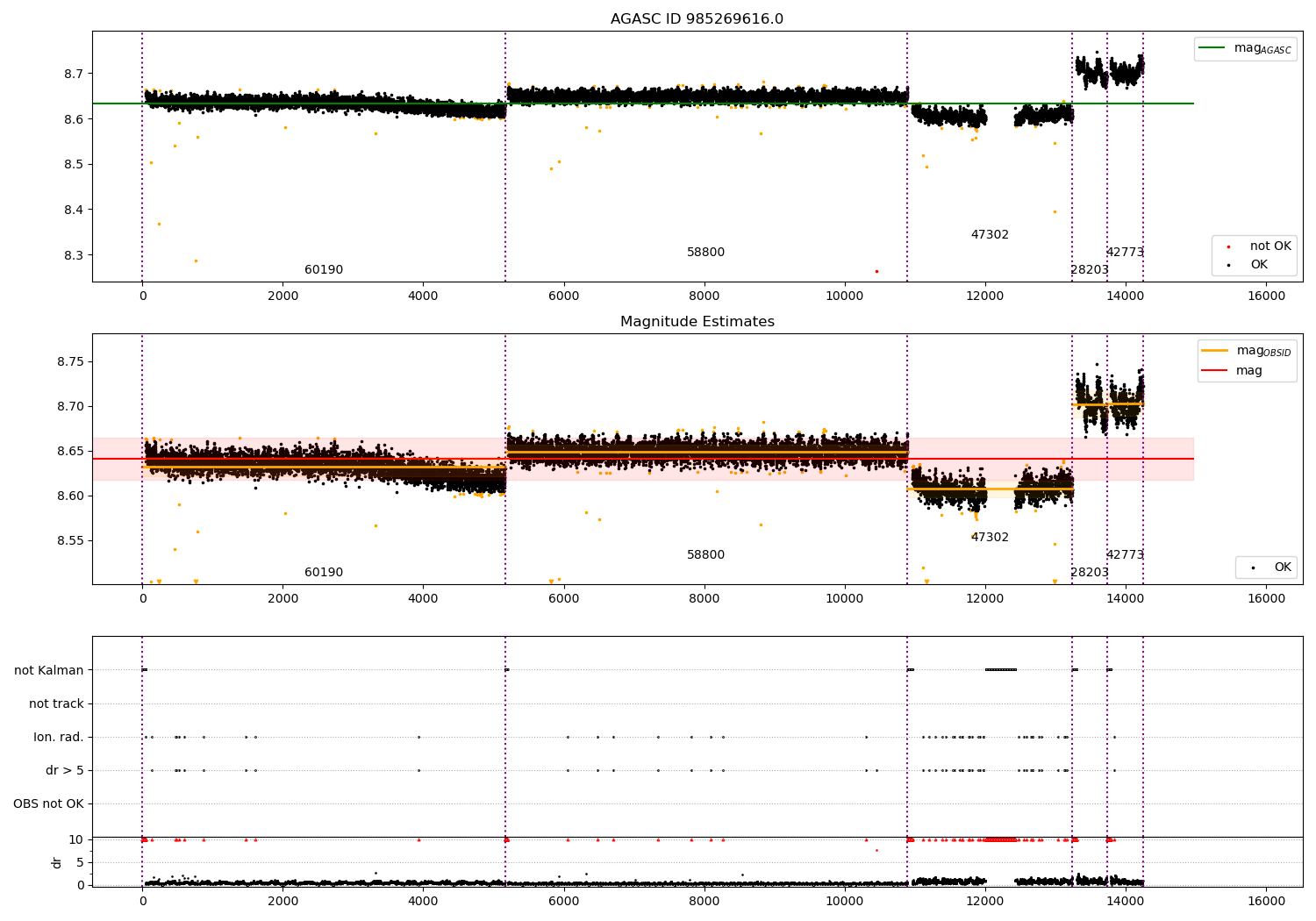Viewport: 1316px width, 921px height.
Task: Click the 60190 annotation in top plot
Action: point(324,270)
